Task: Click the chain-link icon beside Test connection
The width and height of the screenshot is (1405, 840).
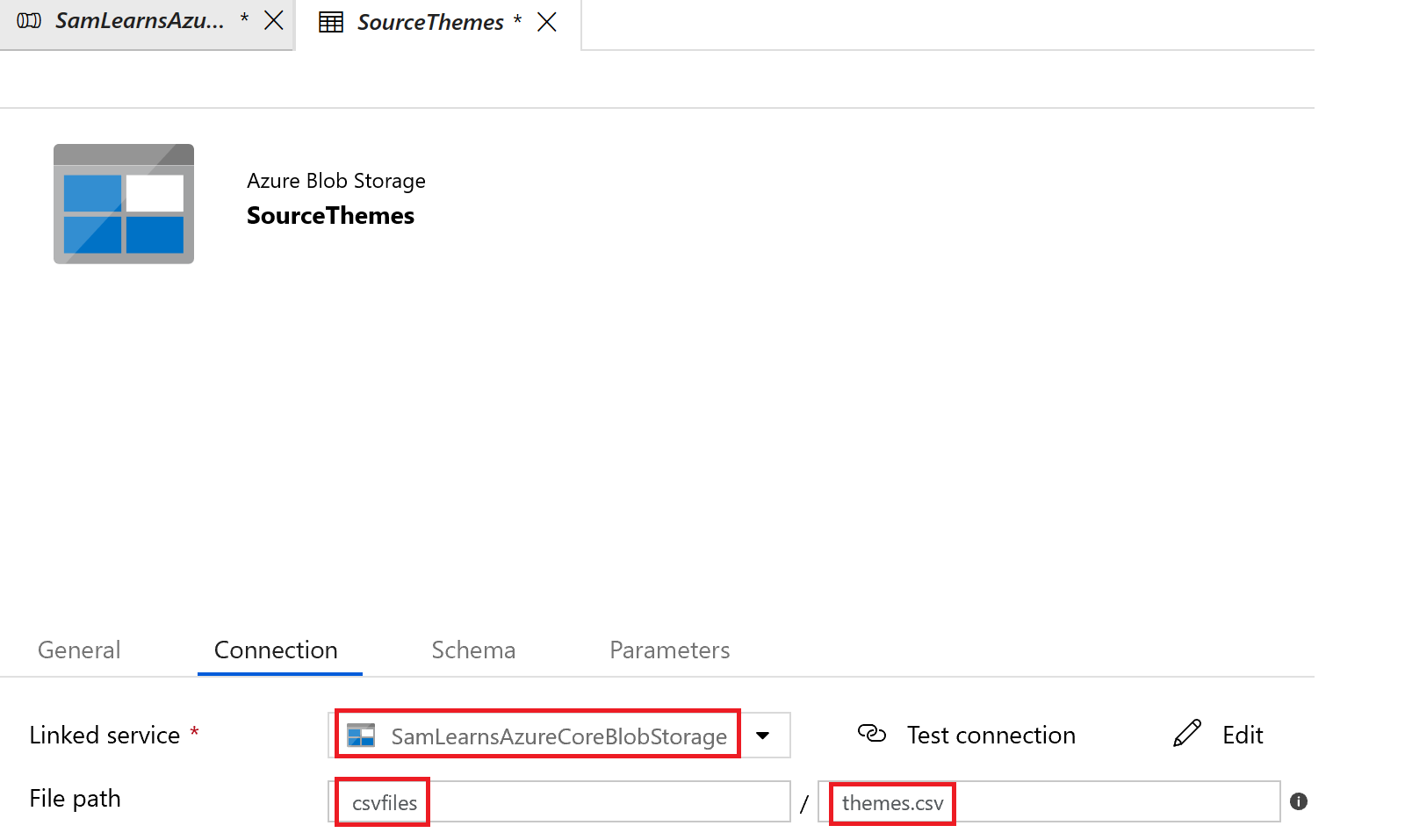Action: tap(871, 734)
